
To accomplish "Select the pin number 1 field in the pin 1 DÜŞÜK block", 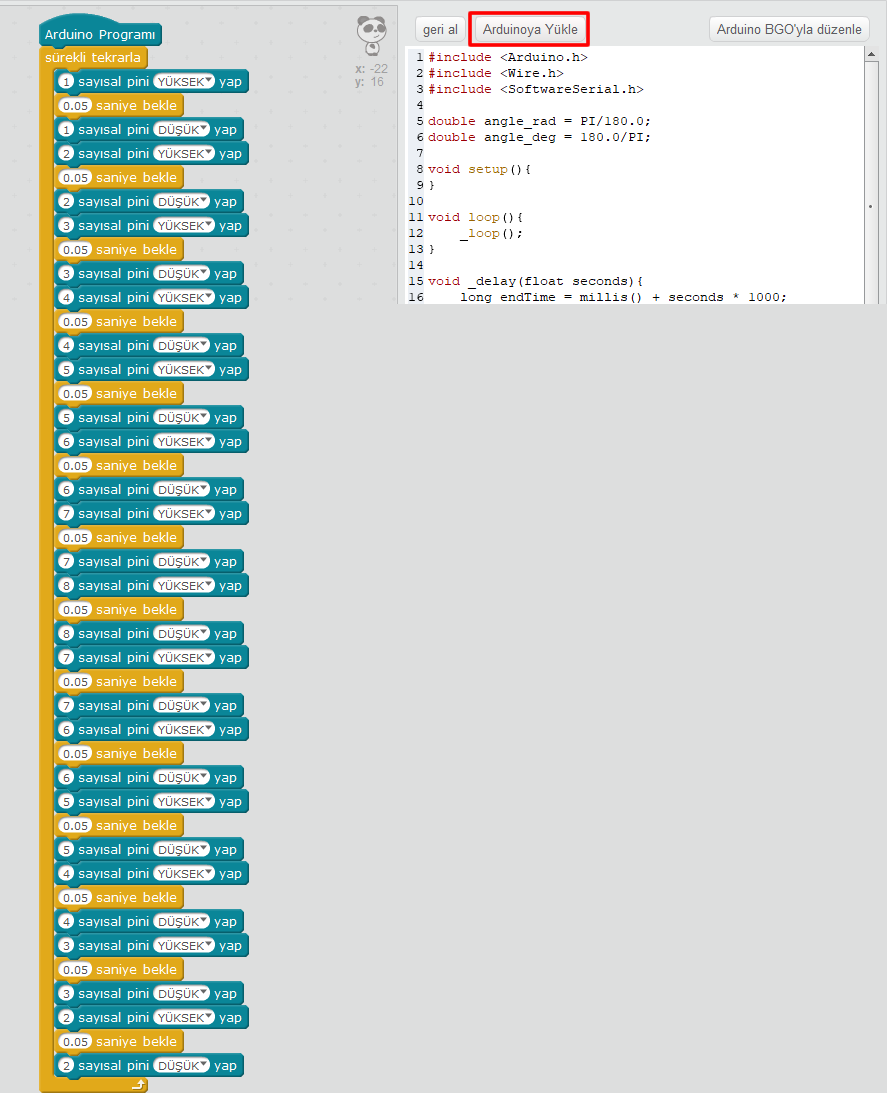I will [66, 130].
